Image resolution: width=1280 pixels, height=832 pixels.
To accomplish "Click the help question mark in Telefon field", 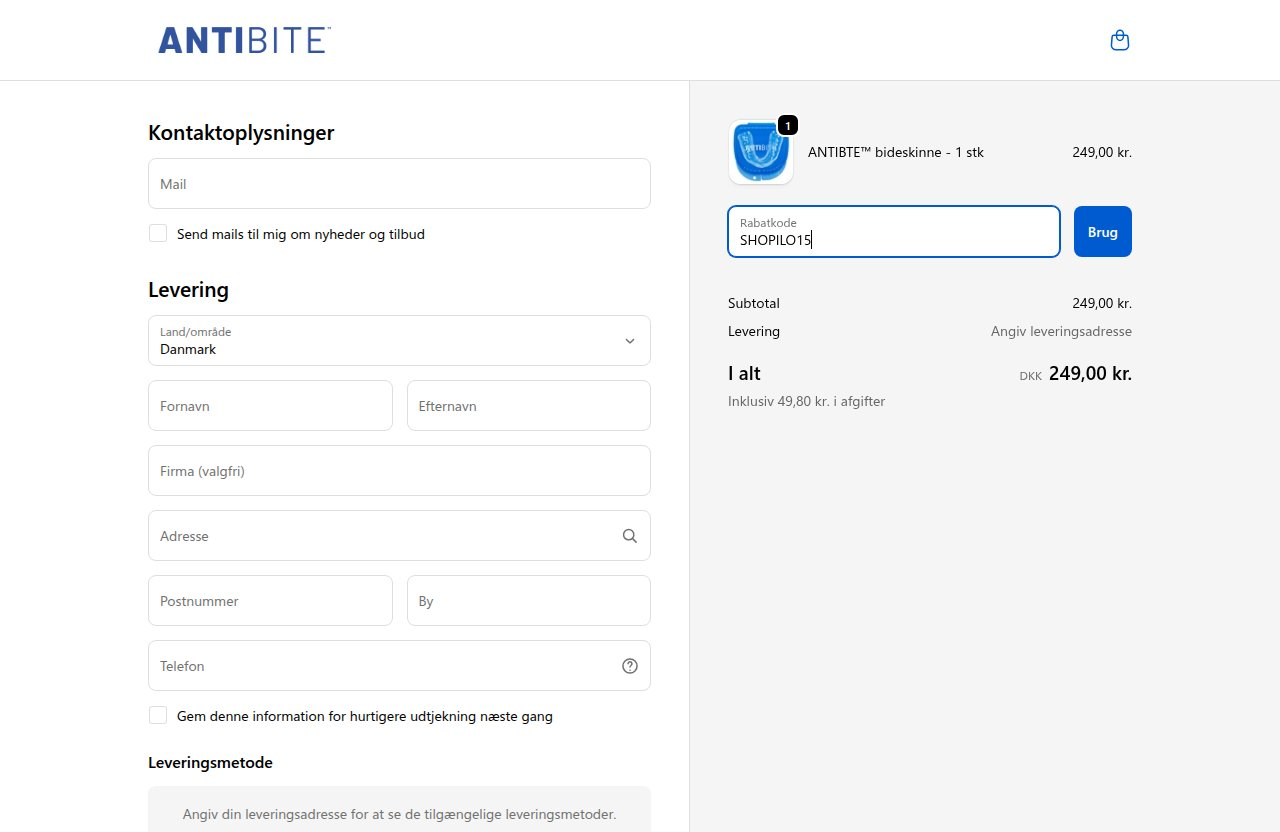I will pyautogui.click(x=630, y=666).
